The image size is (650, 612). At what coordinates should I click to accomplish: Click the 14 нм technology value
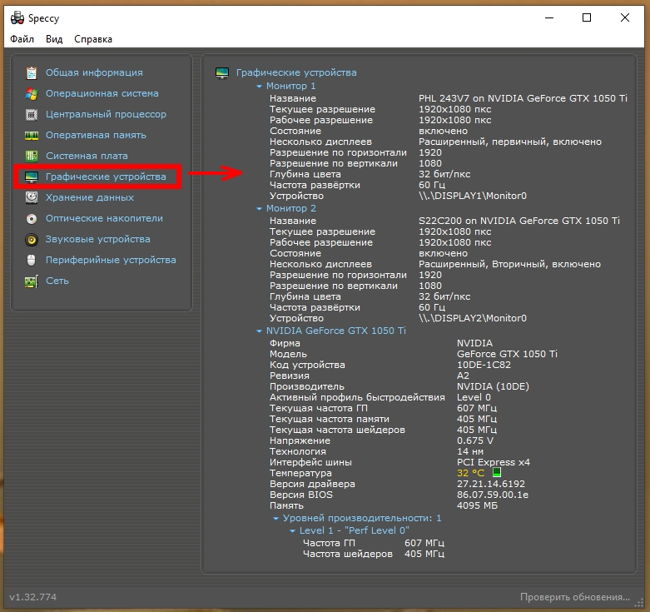470,451
